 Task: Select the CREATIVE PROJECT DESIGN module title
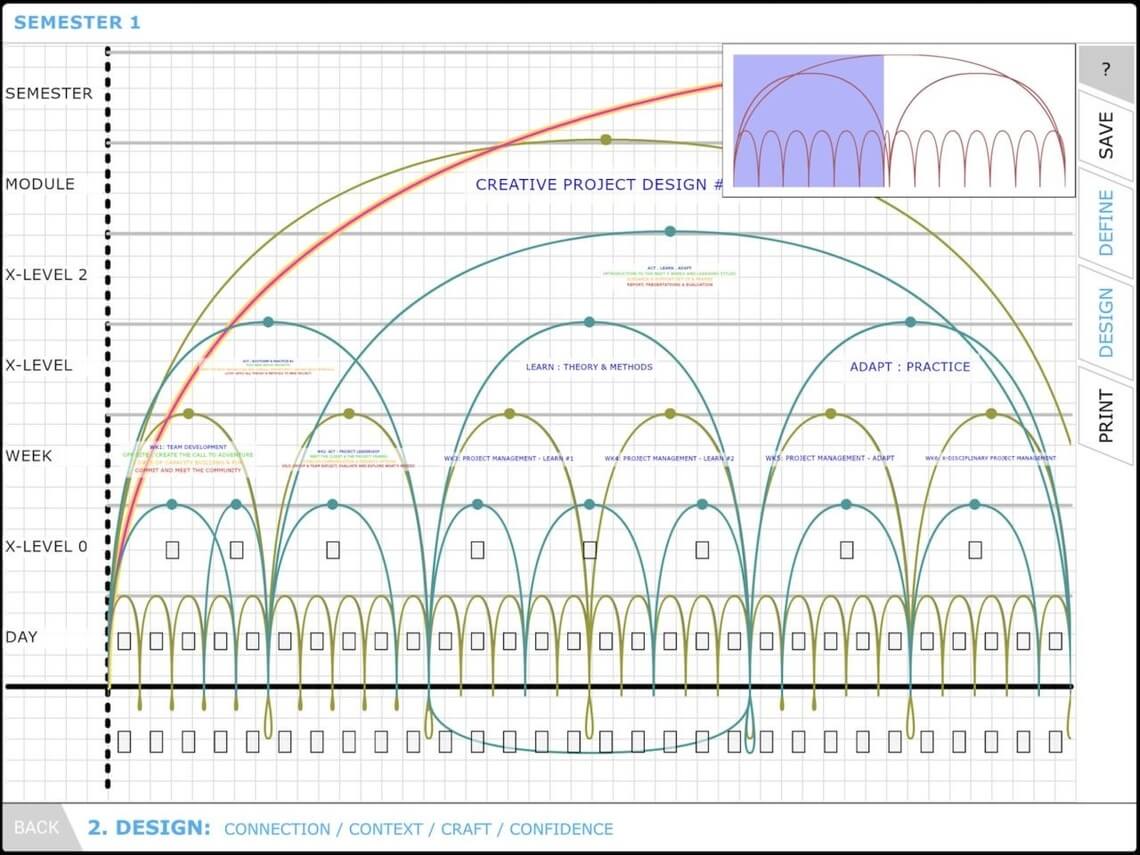(598, 185)
